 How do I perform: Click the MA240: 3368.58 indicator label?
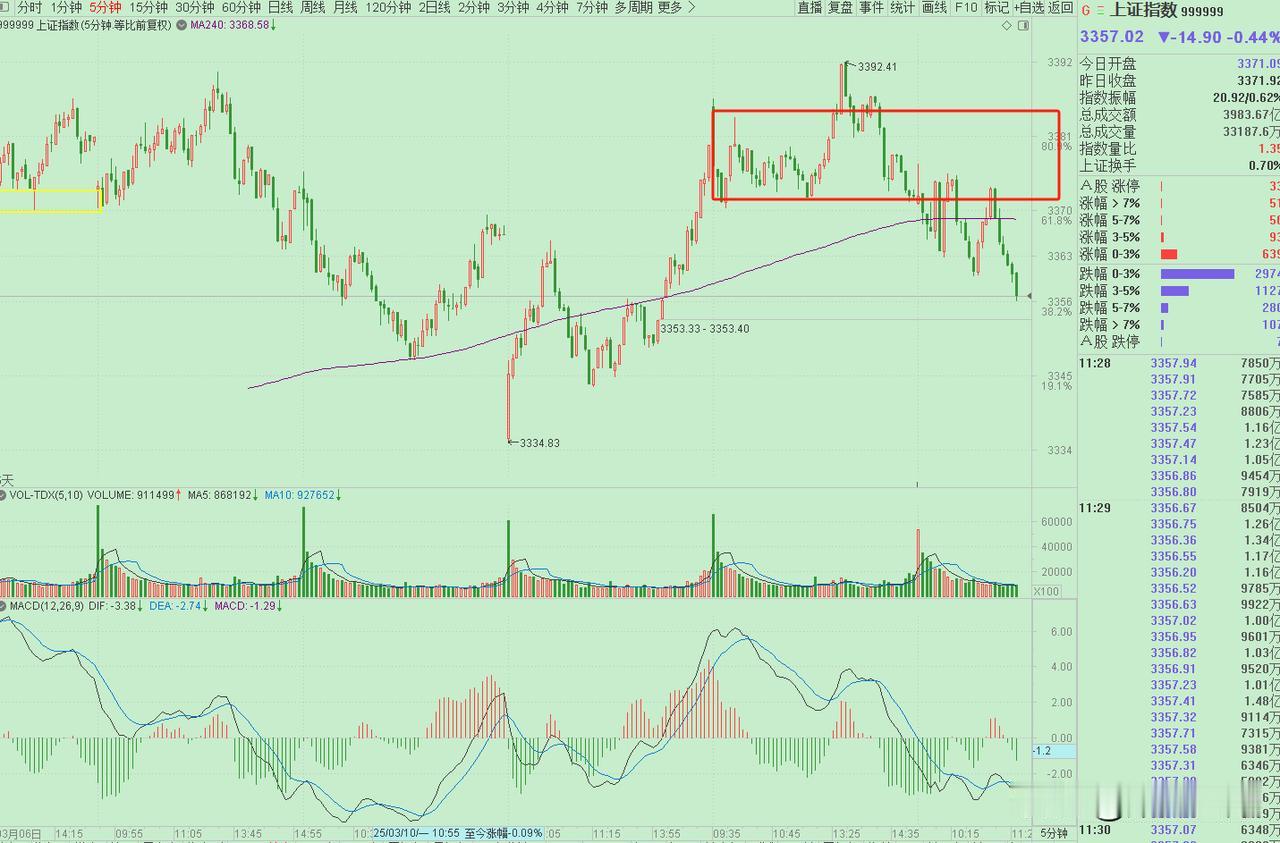pyautogui.click(x=230, y=25)
